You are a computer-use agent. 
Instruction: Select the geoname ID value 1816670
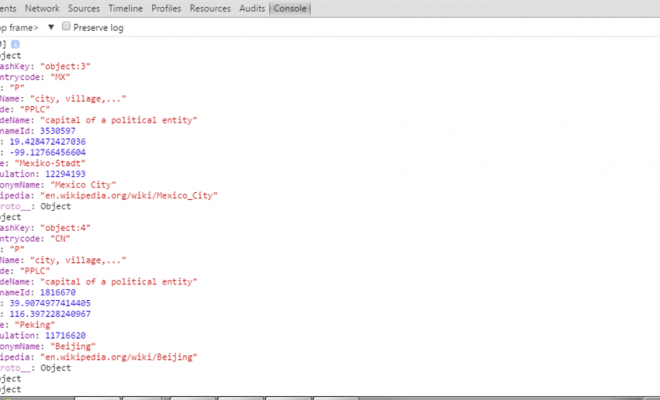[58, 292]
